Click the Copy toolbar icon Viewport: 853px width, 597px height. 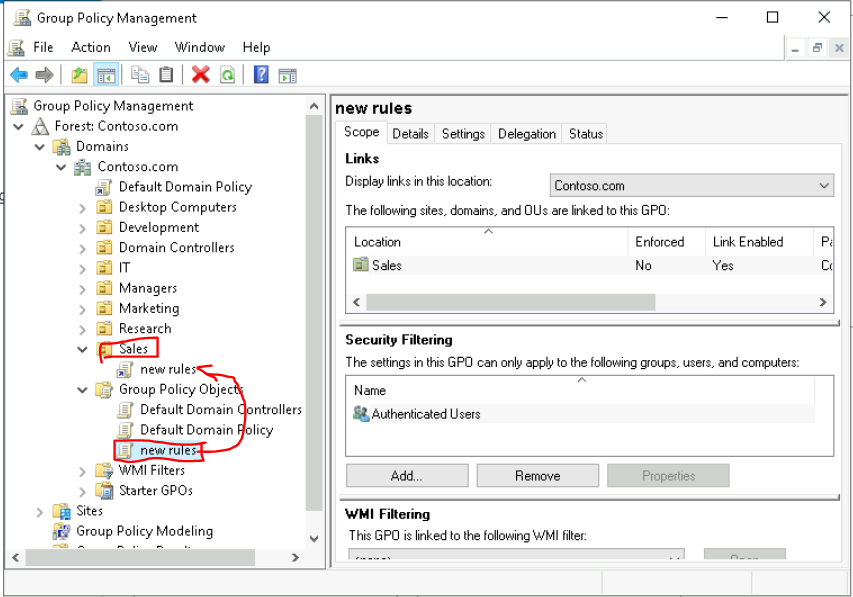tap(140, 75)
